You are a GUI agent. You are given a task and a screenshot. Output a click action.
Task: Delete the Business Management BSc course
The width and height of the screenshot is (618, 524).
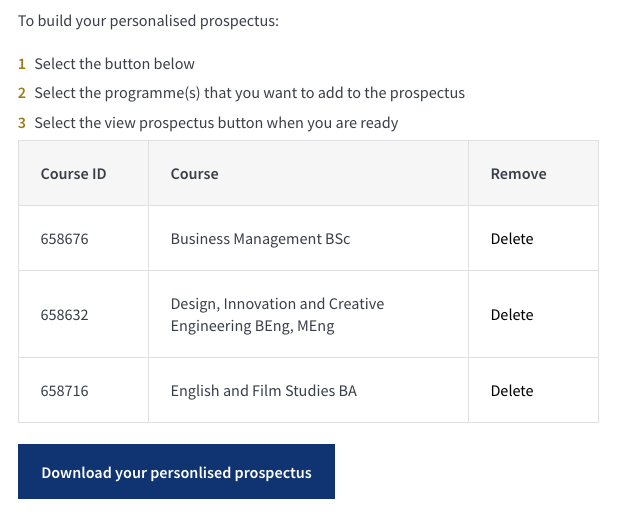coord(512,239)
